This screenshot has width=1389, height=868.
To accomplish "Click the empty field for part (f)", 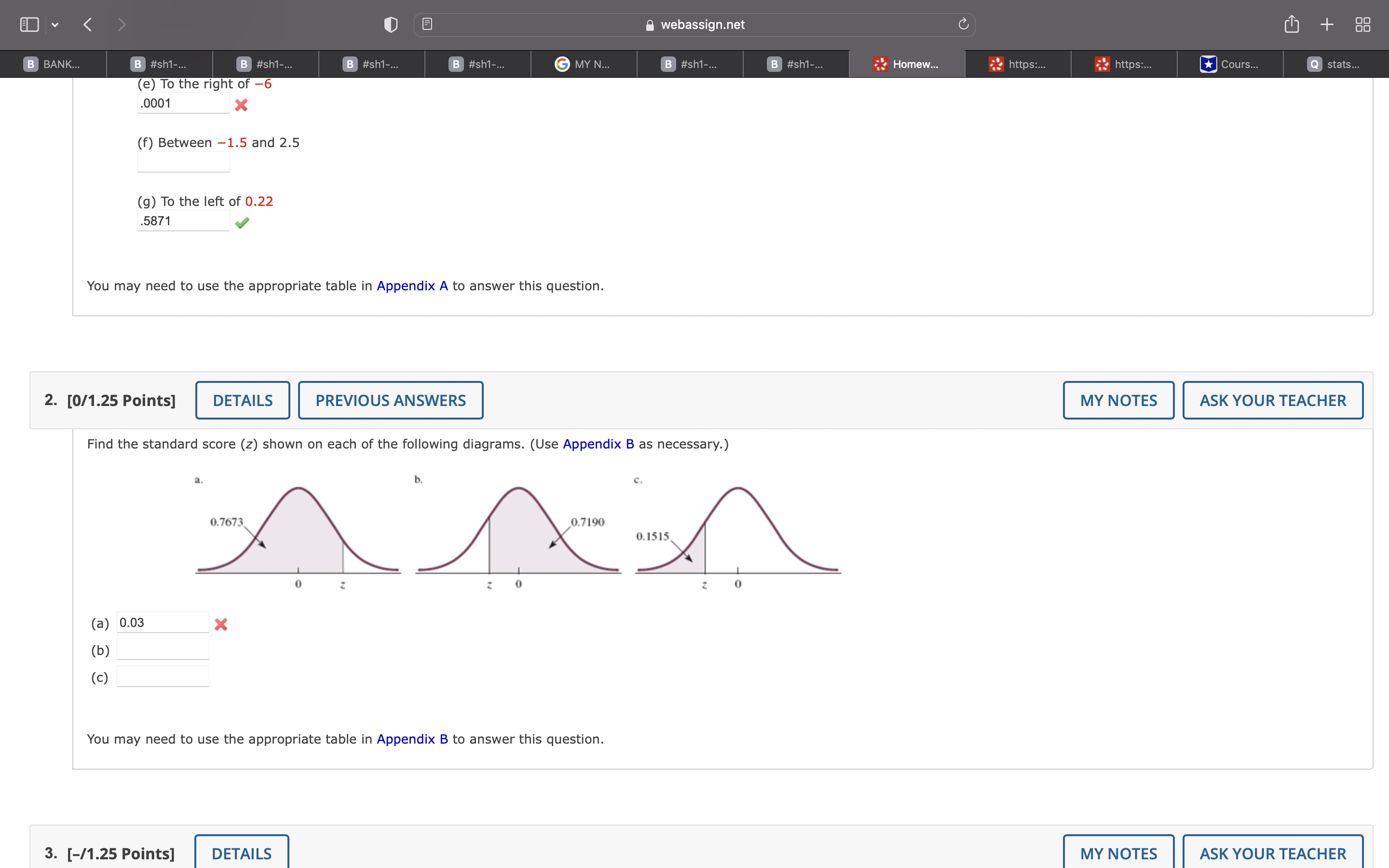I will 184,163.
